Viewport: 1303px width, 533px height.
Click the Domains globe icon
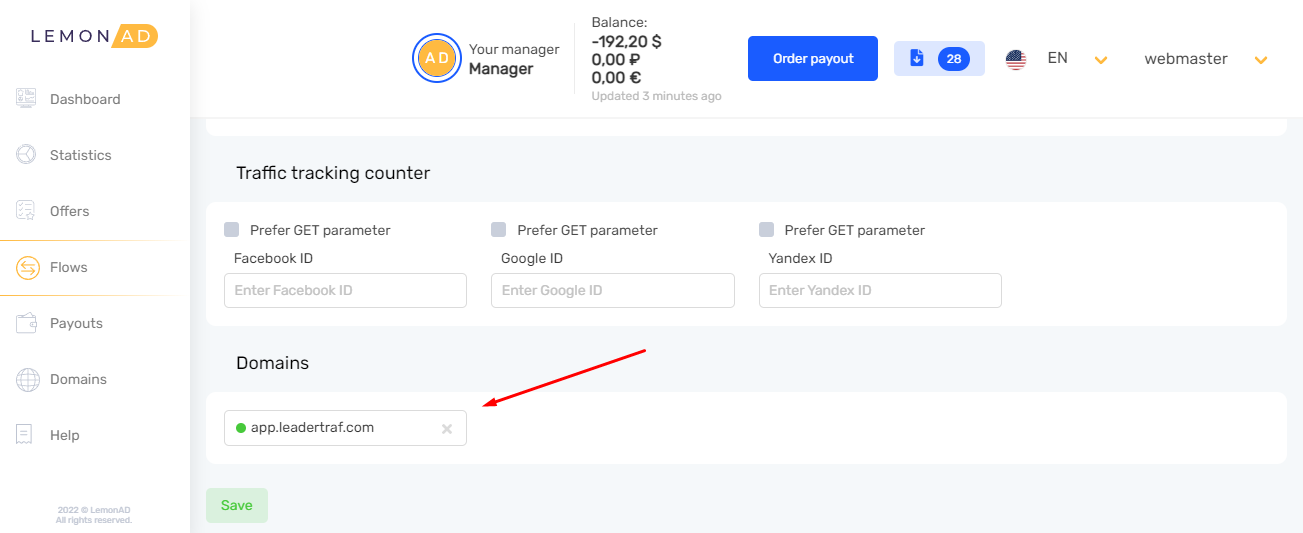27,379
